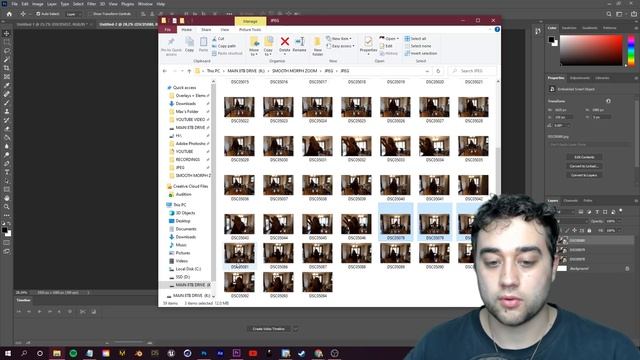Expand the Open dropdown in ribbon
This screenshot has height=360, width=640.
[x=389, y=38]
